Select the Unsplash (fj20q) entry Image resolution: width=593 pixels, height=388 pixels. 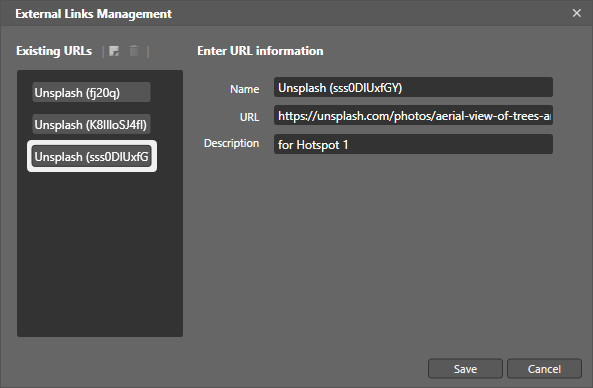(x=91, y=92)
